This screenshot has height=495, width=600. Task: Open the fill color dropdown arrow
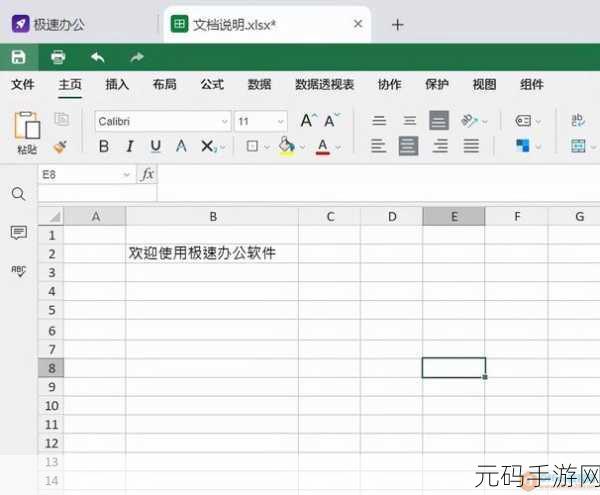302,147
